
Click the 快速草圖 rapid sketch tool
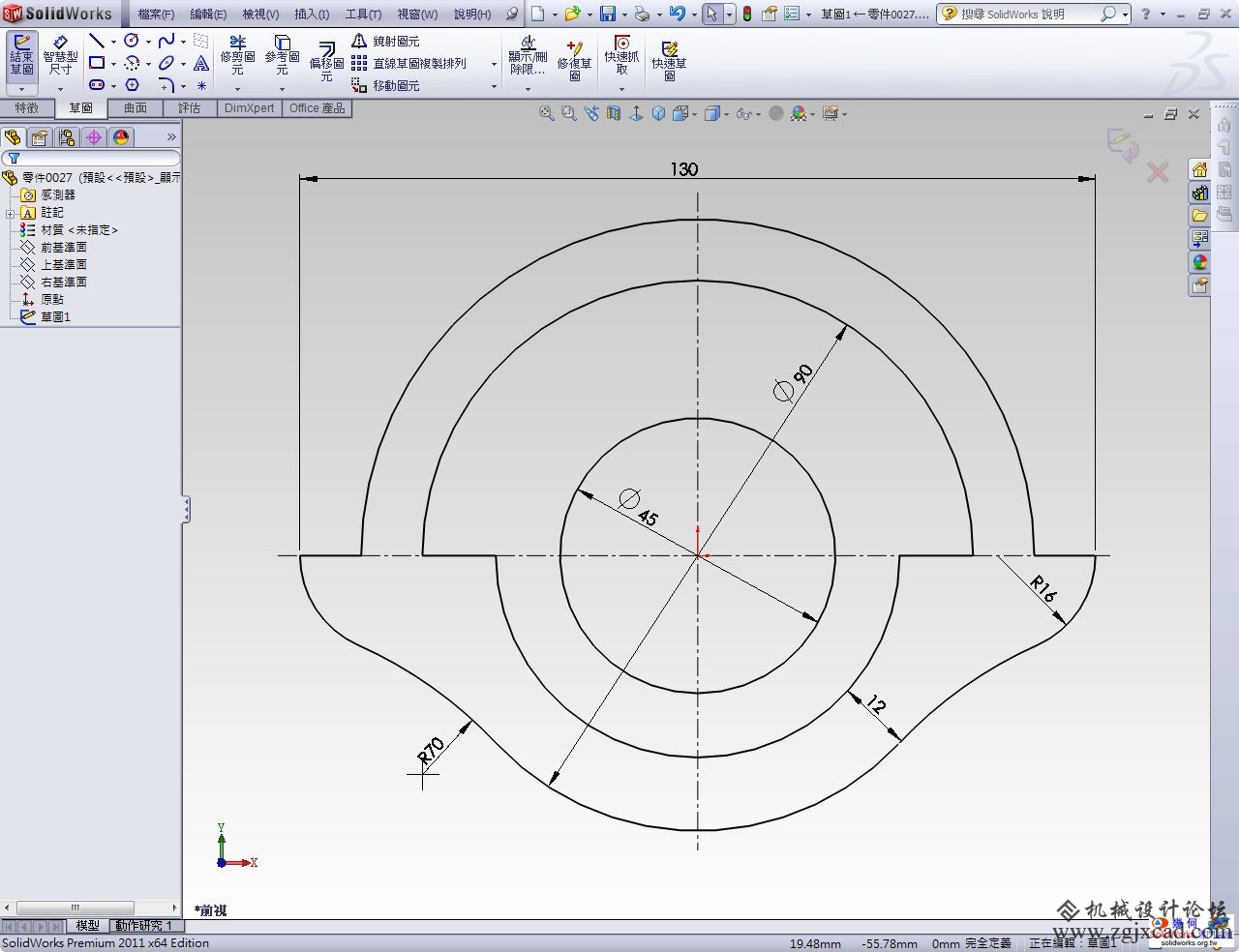tap(669, 60)
